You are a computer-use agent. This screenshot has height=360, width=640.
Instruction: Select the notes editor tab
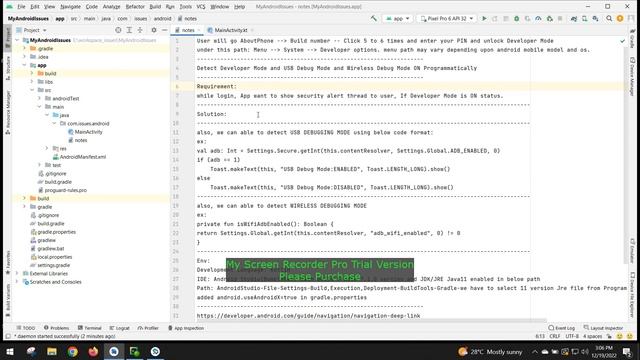[188, 30]
